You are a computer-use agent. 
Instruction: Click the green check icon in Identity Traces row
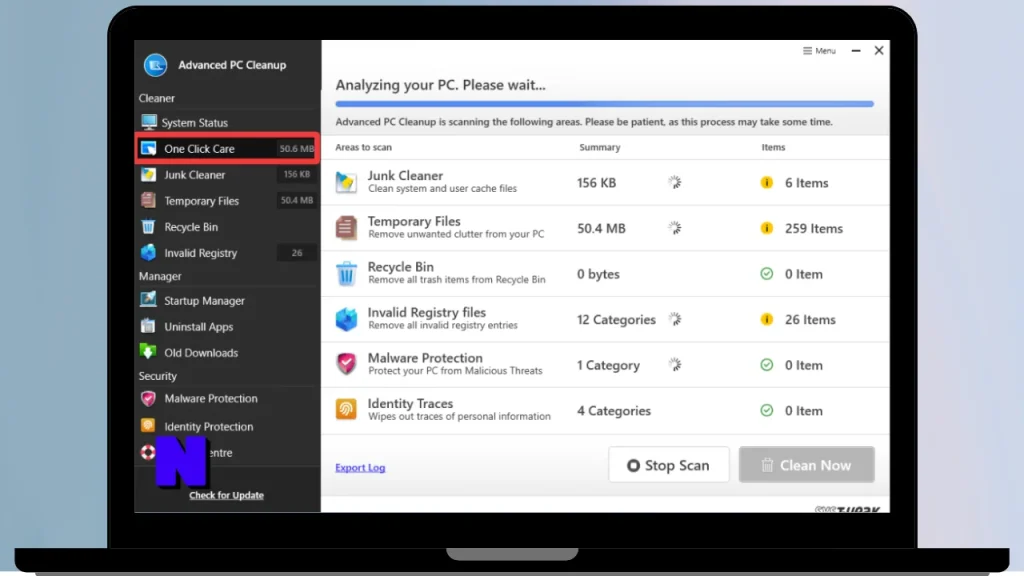click(x=767, y=410)
